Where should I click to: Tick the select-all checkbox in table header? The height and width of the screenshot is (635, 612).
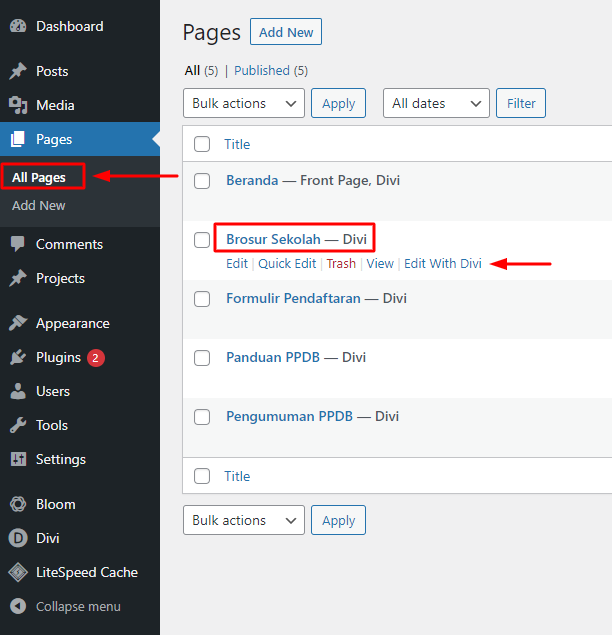[202, 144]
